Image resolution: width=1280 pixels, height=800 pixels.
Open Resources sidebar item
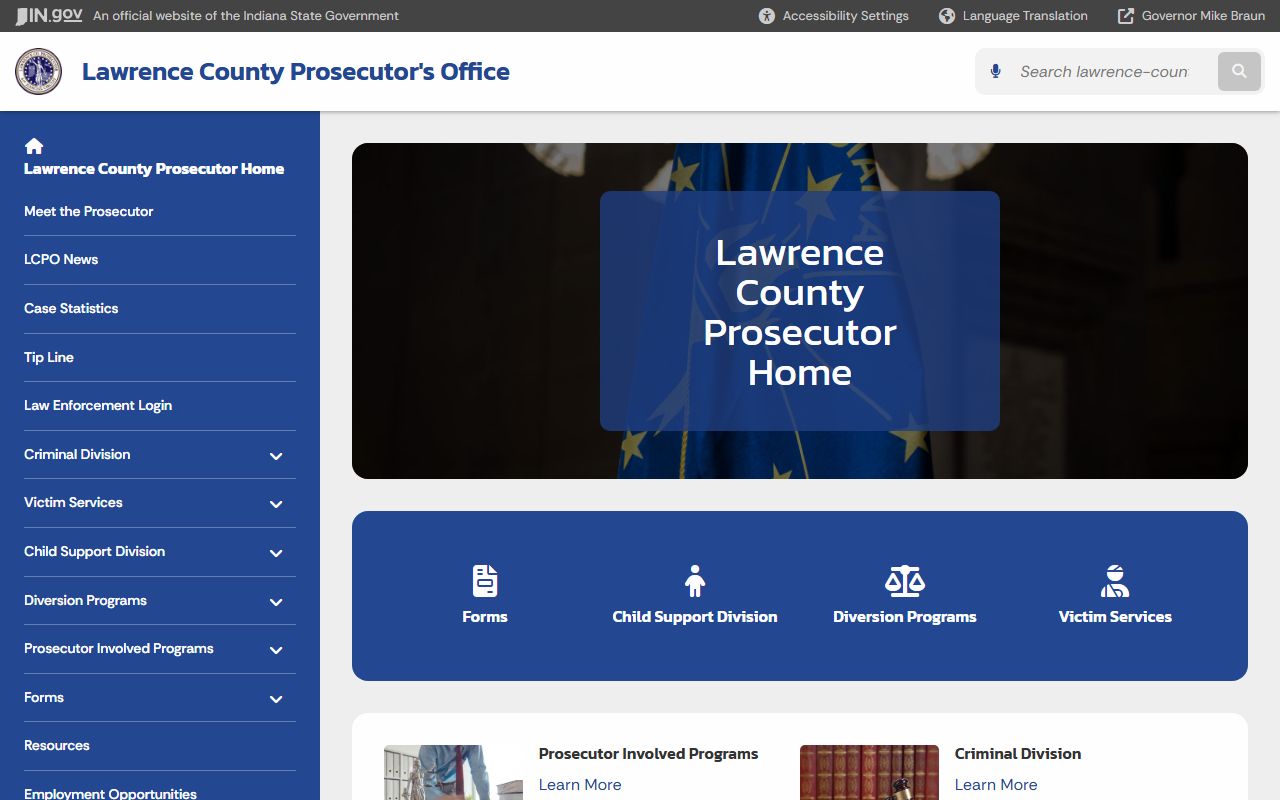[x=57, y=745]
